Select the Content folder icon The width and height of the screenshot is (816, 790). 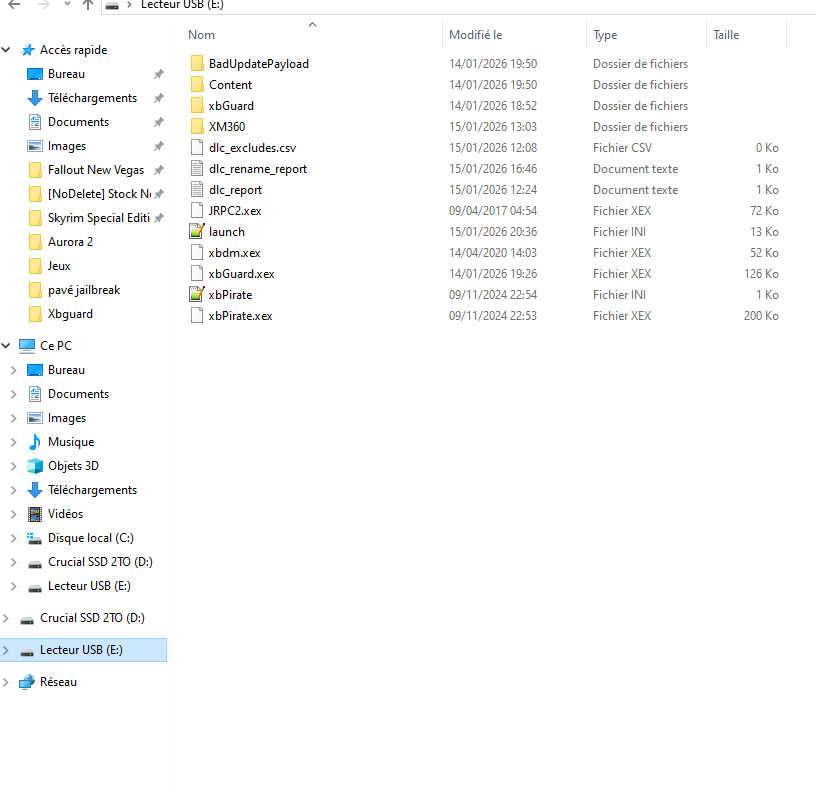pyautogui.click(x=197, y=84)
